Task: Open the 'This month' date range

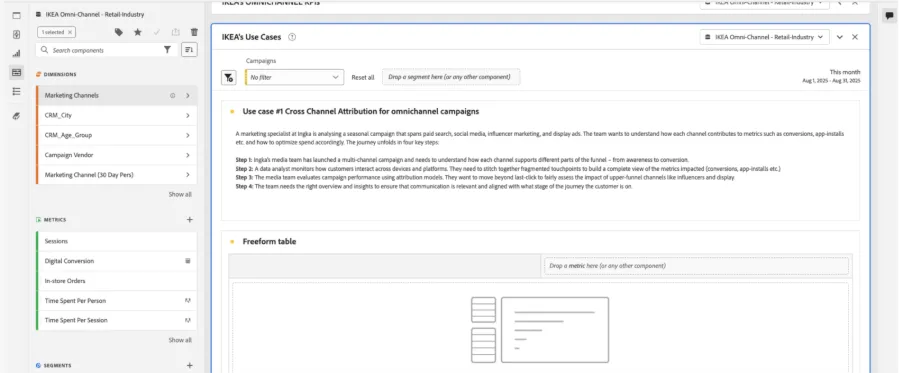Action: 831,76
